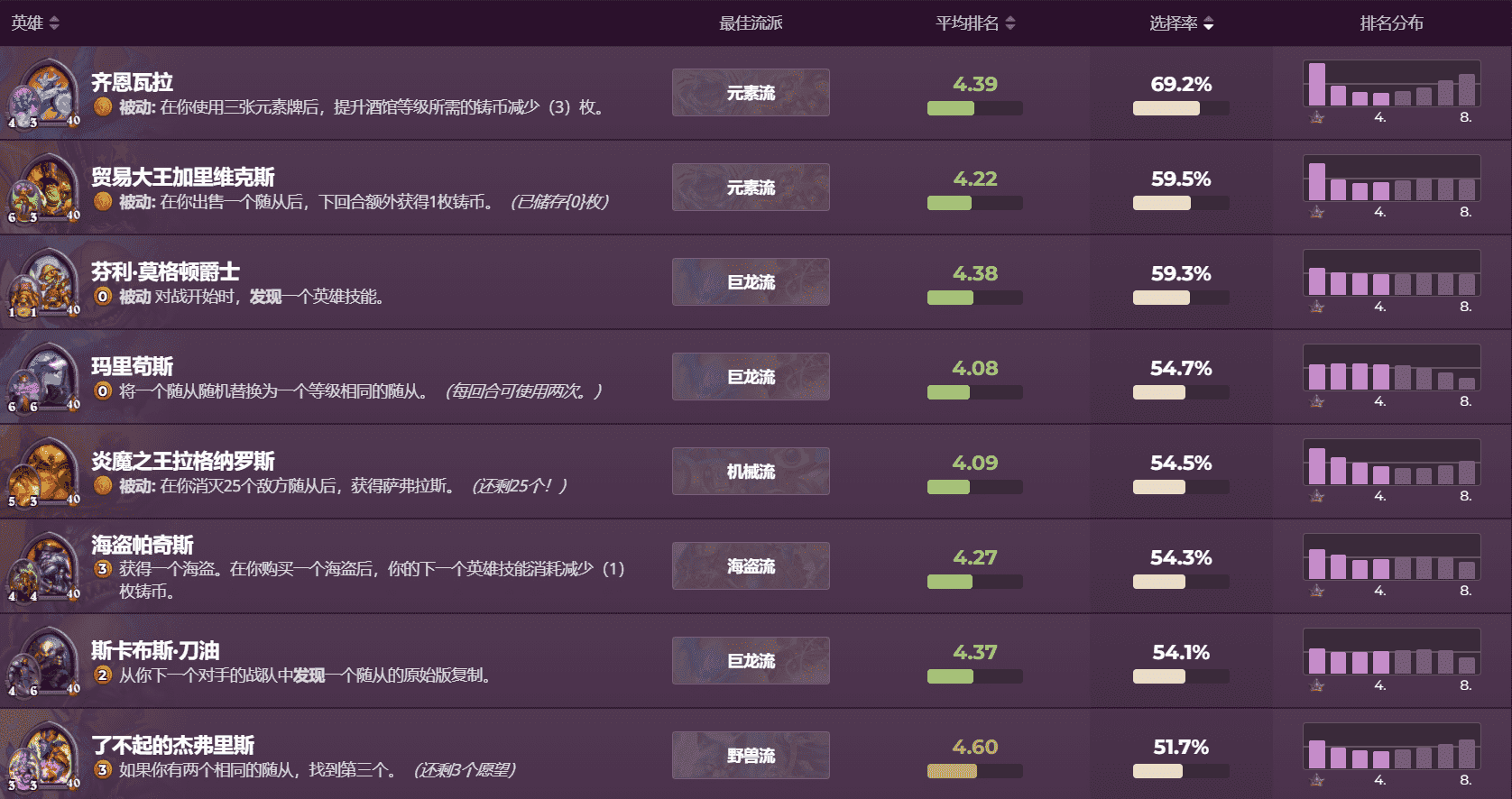The image size is (1512, 799).
Task: Click 拉格纳罗斯 passive hero power coin icon
Action: click(x=103, y=485)
